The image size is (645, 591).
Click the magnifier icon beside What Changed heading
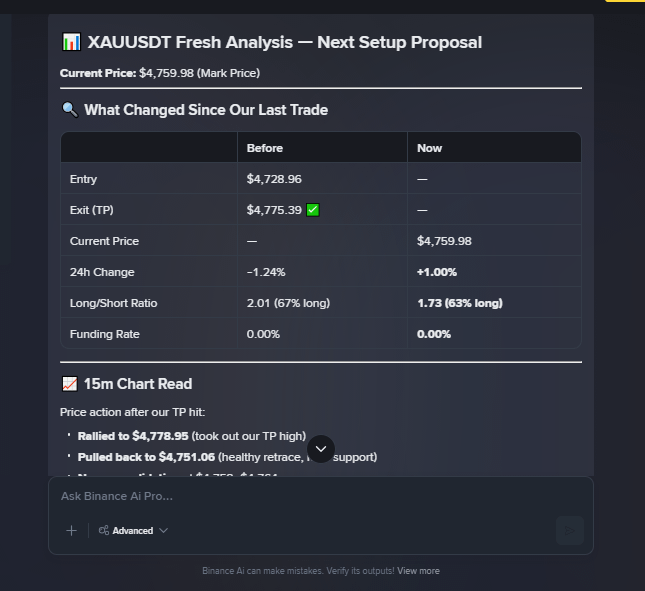coord(70,110)
